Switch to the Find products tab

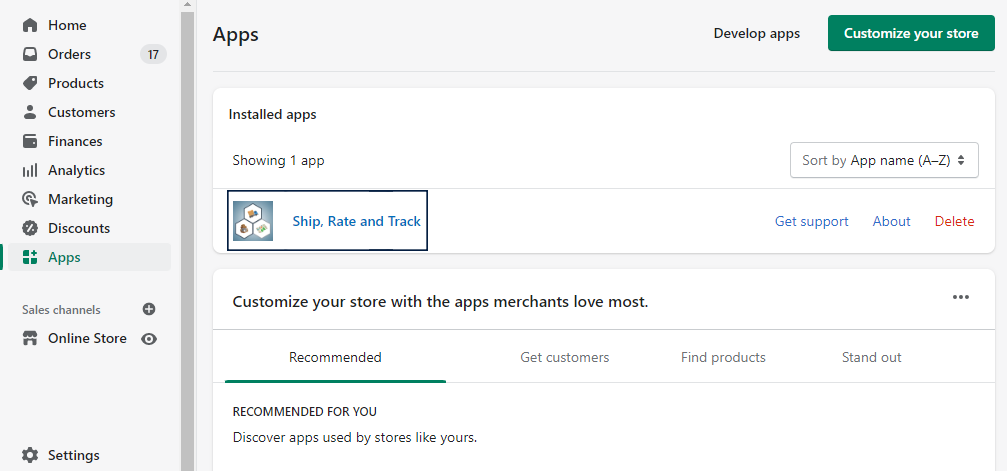[x=723, y=357]
